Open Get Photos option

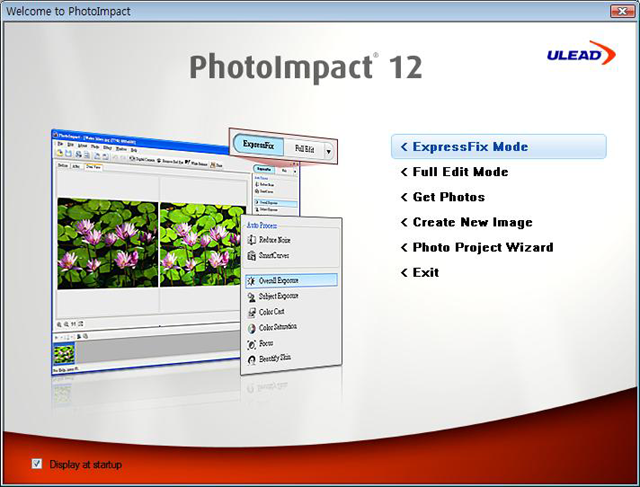[443, 197]
